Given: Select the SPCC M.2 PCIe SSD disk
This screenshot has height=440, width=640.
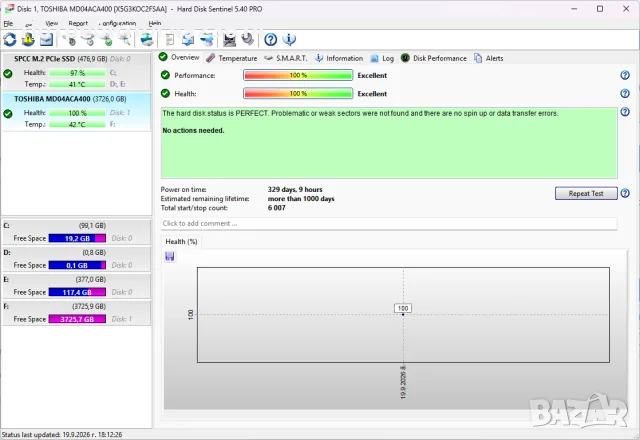Looking at the screenshot, I should [76, 71].
